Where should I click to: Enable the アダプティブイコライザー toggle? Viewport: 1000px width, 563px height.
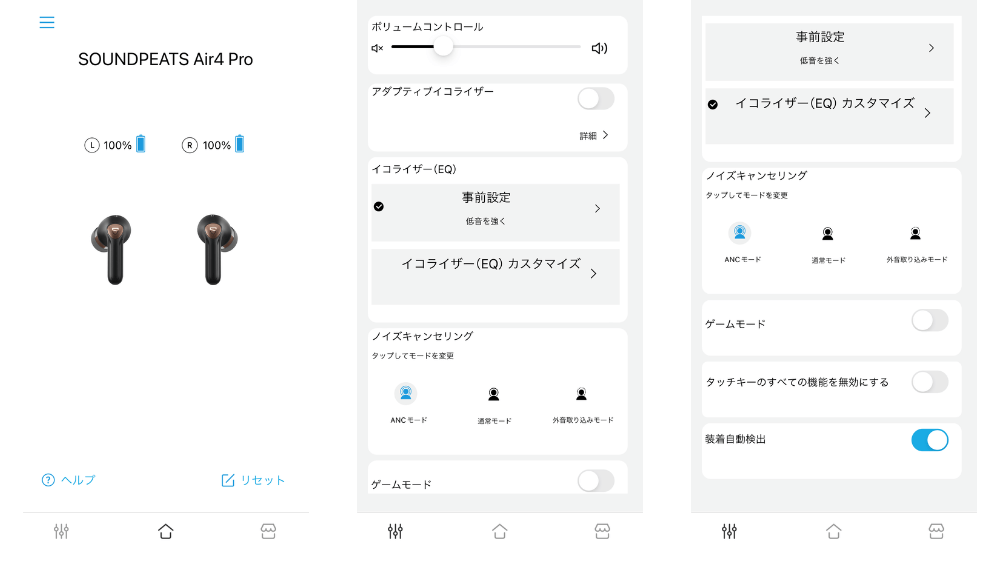[596, 99]
